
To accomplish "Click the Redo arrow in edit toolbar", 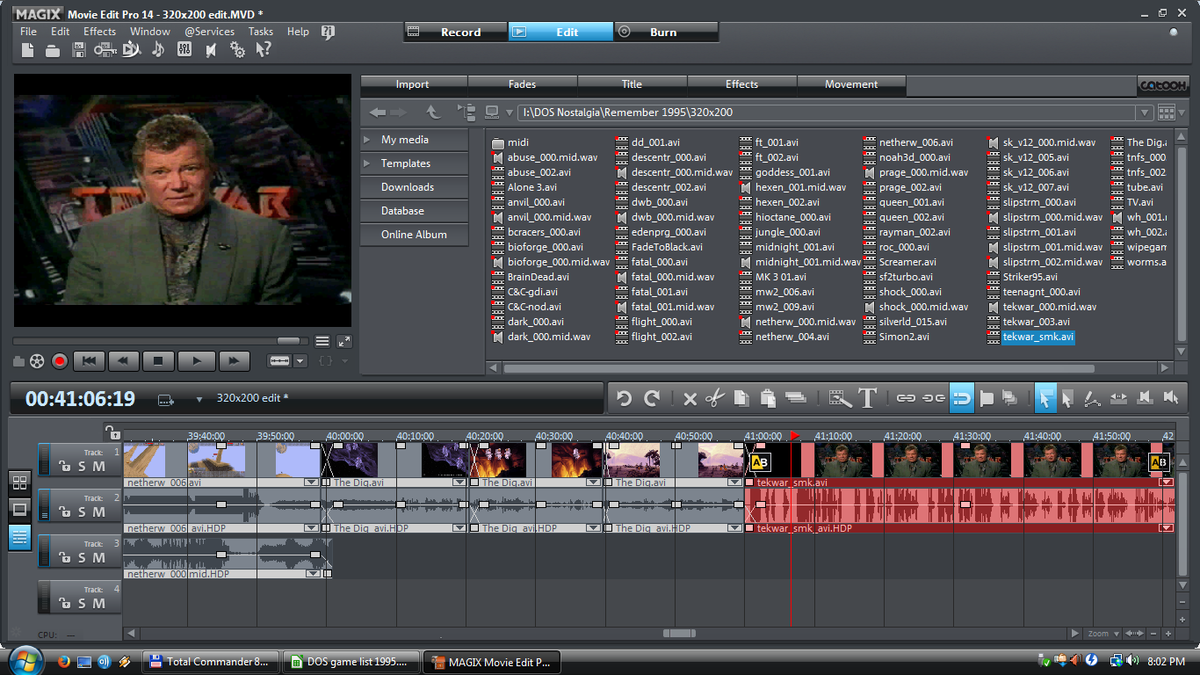I will [651, 398].
